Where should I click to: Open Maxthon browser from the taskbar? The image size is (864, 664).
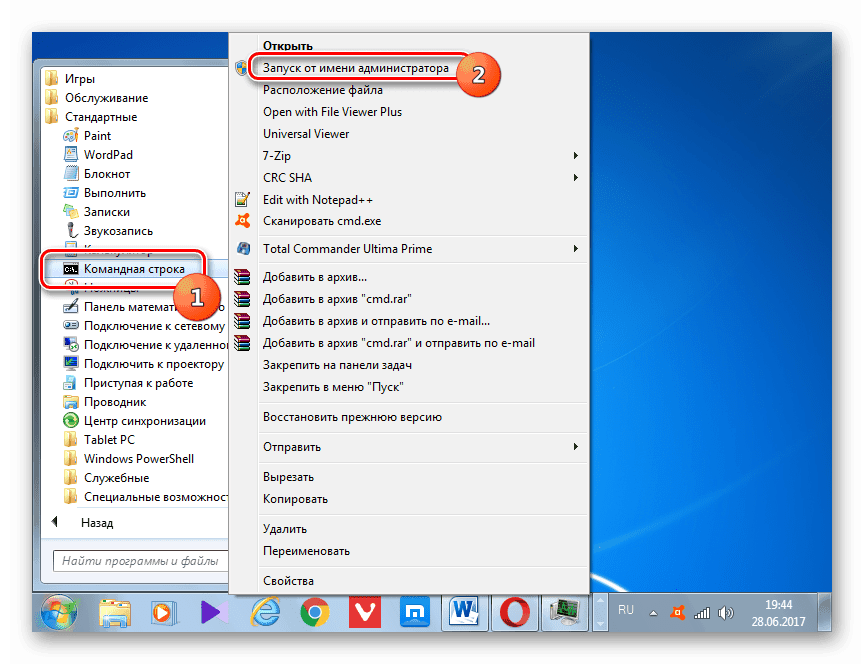[414, 612]
